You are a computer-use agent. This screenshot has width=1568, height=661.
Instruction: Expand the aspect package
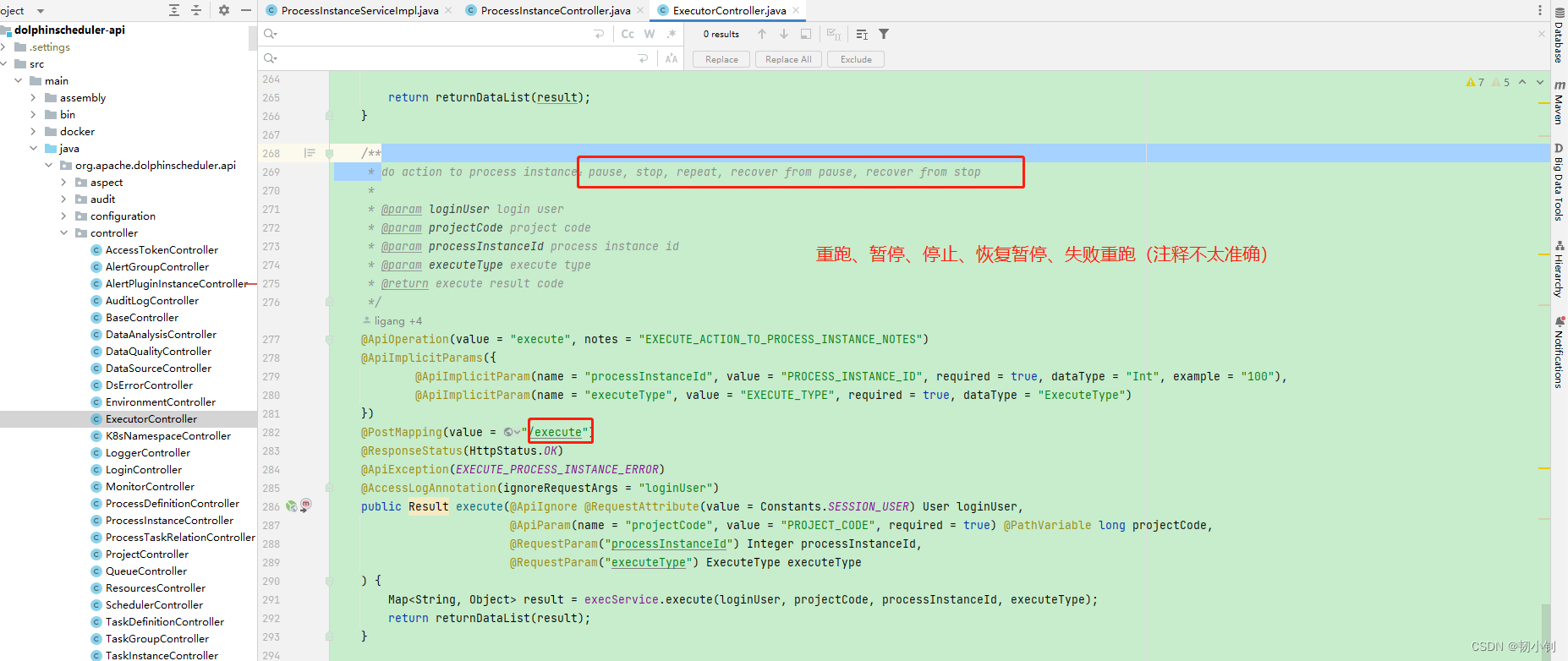click(x=64, y=182)
